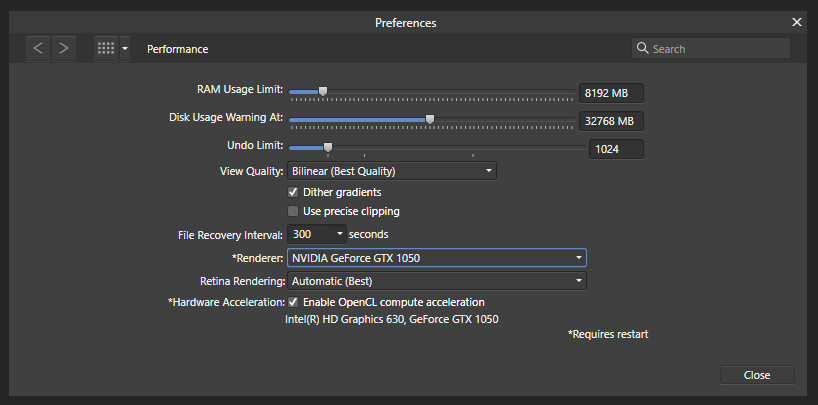Click the Undo Limit slider handle
The image size is (818, 405).
coord(328,148)
